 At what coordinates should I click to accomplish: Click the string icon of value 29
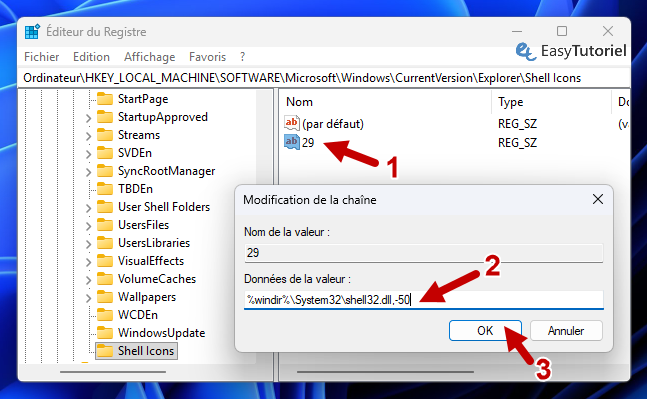292,142
